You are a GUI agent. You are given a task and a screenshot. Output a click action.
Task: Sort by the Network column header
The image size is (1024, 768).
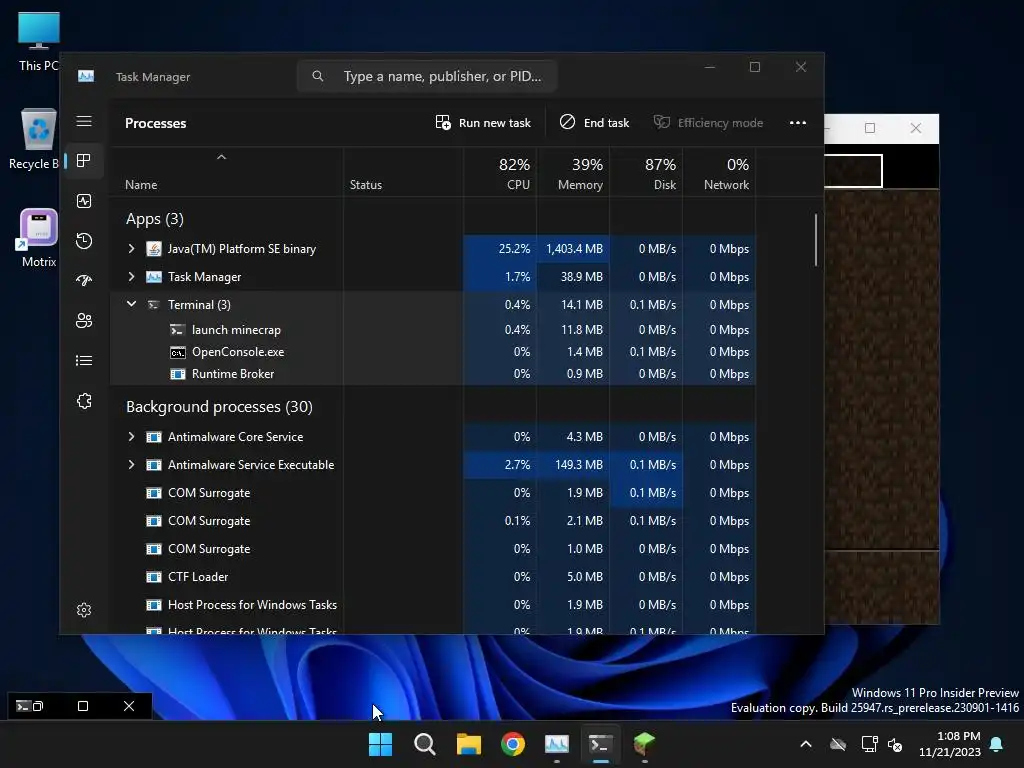[x=720, y=173]
